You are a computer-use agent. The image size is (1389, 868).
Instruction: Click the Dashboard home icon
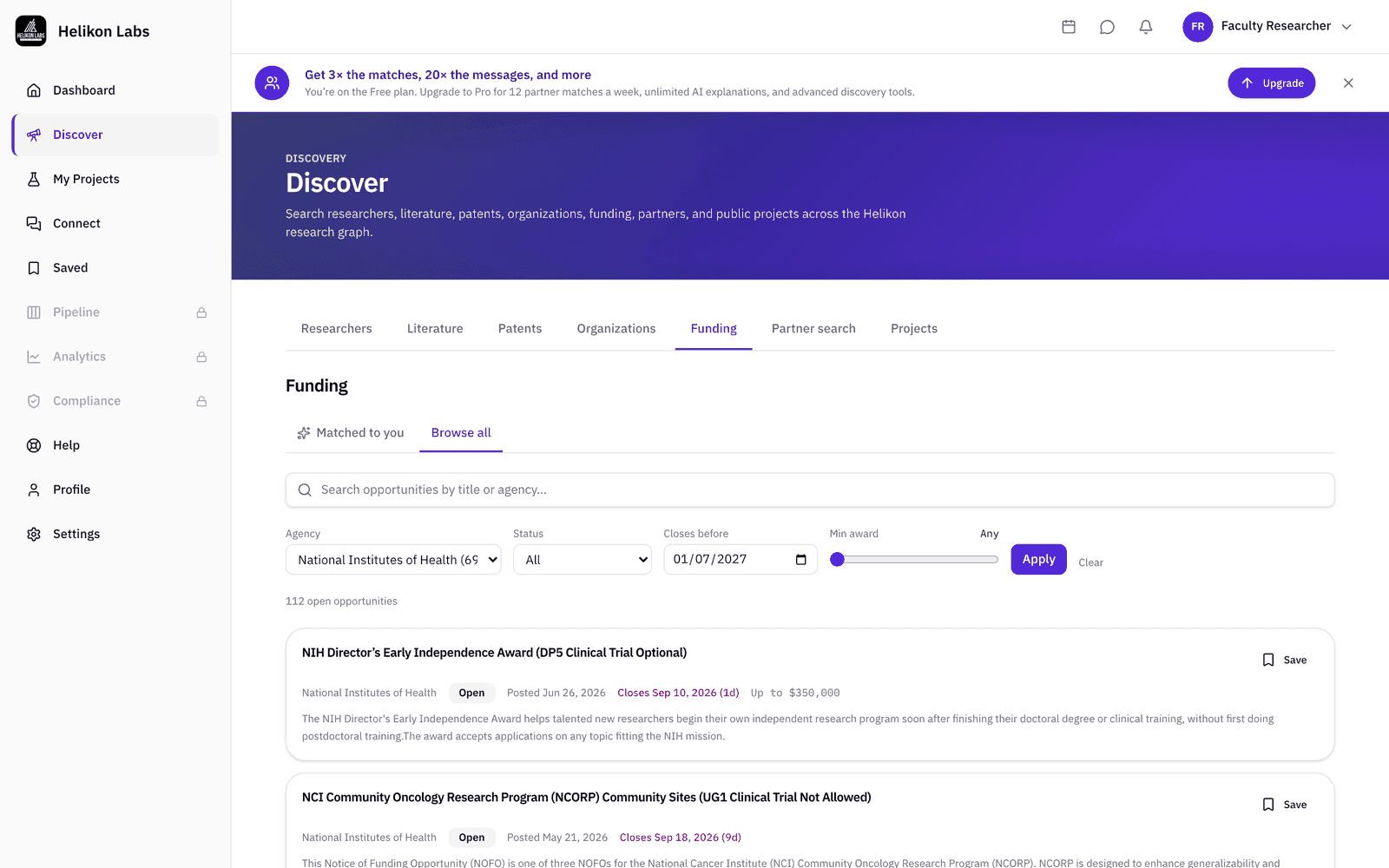(34, 90)
